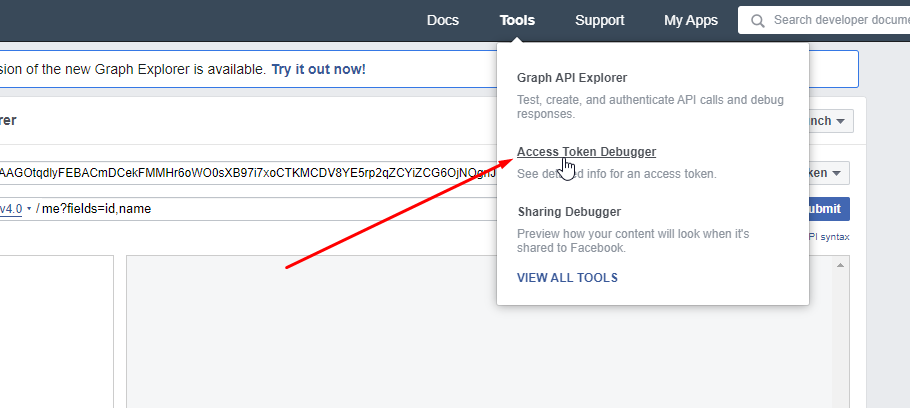This screenshot has height=408, width=910.
Task: Follow the Try it out now link
Action: point(319,70)
